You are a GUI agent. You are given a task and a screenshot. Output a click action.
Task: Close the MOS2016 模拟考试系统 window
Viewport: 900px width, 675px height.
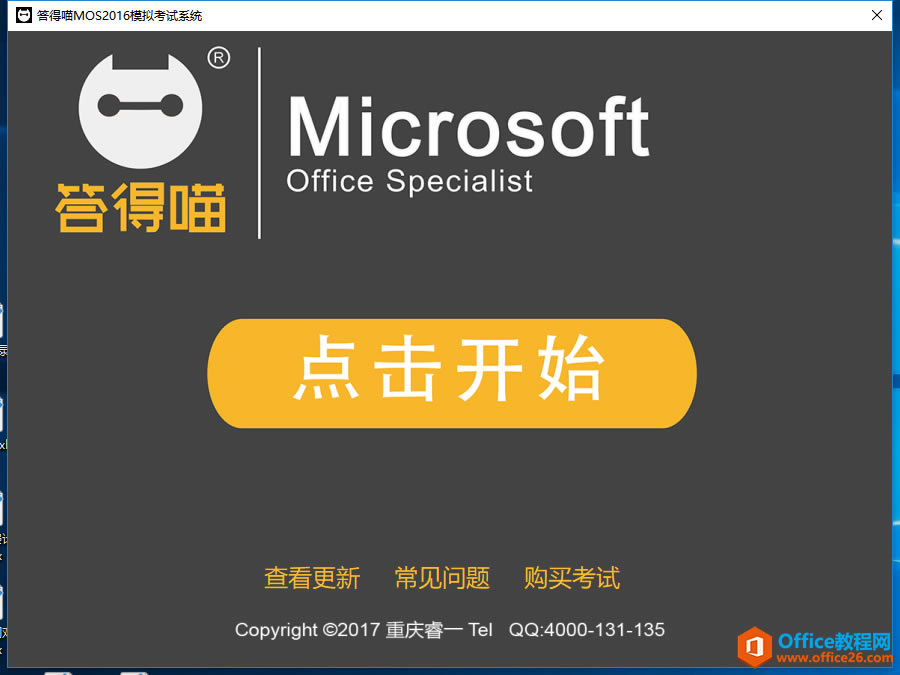click(x=877, y=15)
